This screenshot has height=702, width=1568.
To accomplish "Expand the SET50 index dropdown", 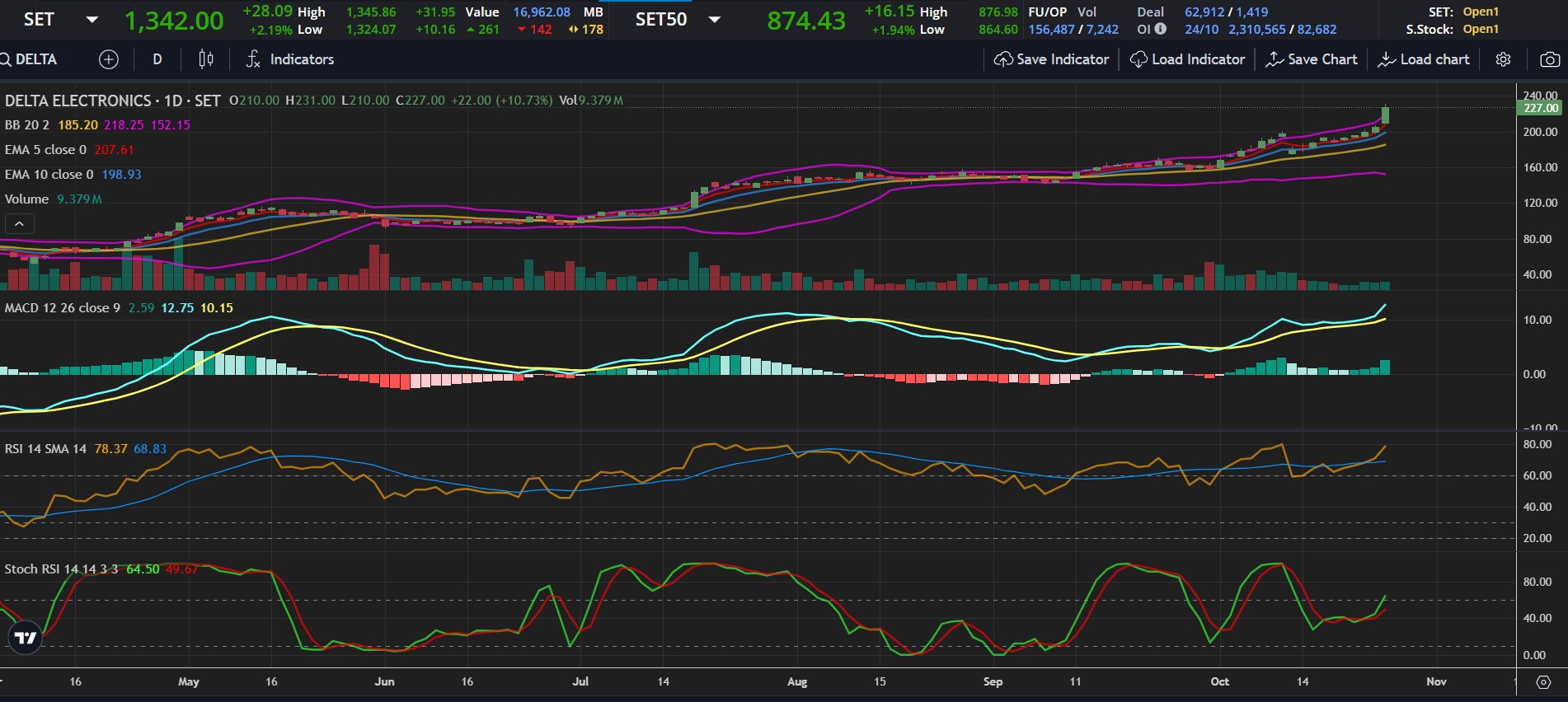I will coord(715,20).
